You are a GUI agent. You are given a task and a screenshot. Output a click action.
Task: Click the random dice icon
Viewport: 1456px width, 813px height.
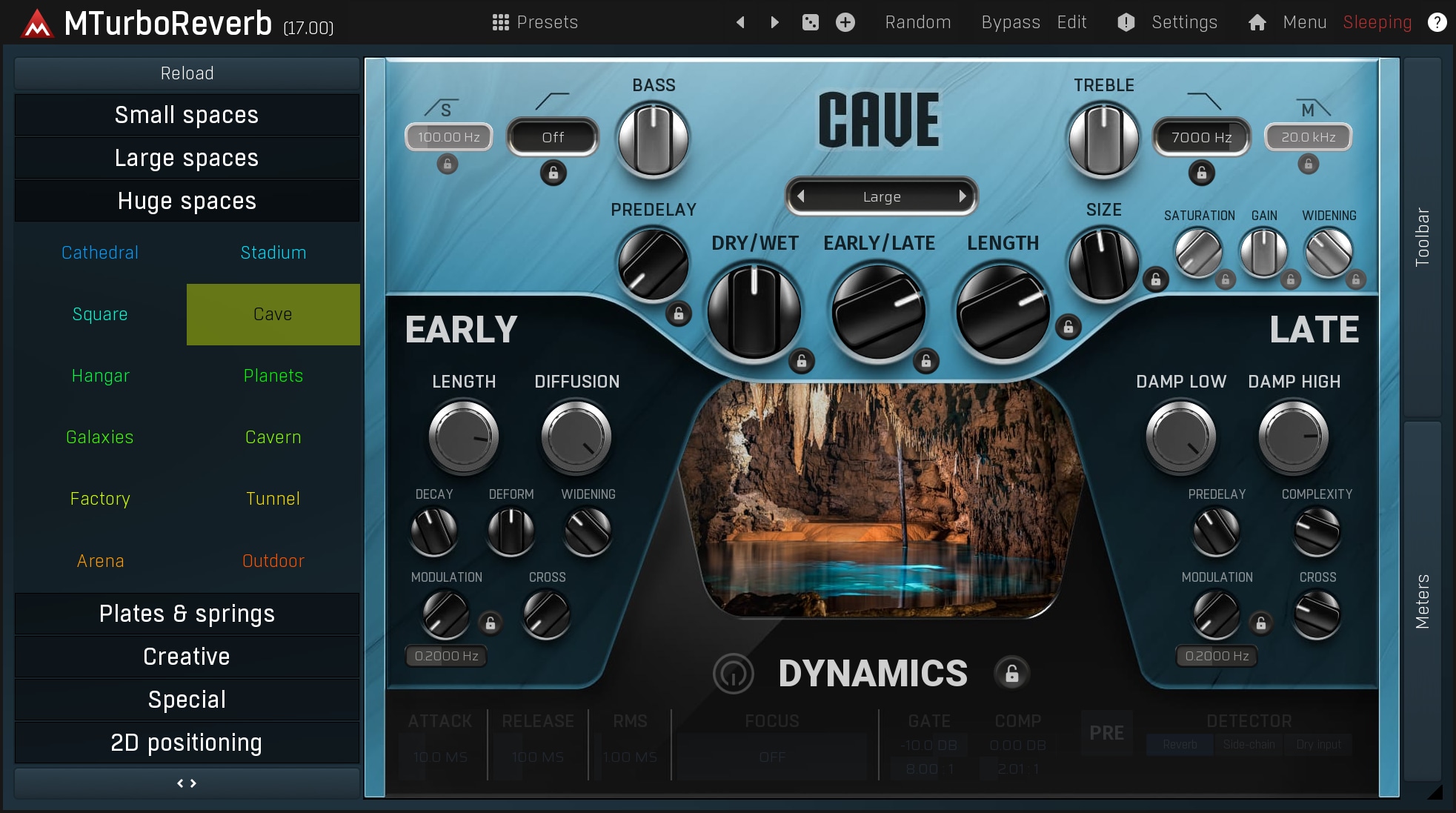click(x=811, y=22)
